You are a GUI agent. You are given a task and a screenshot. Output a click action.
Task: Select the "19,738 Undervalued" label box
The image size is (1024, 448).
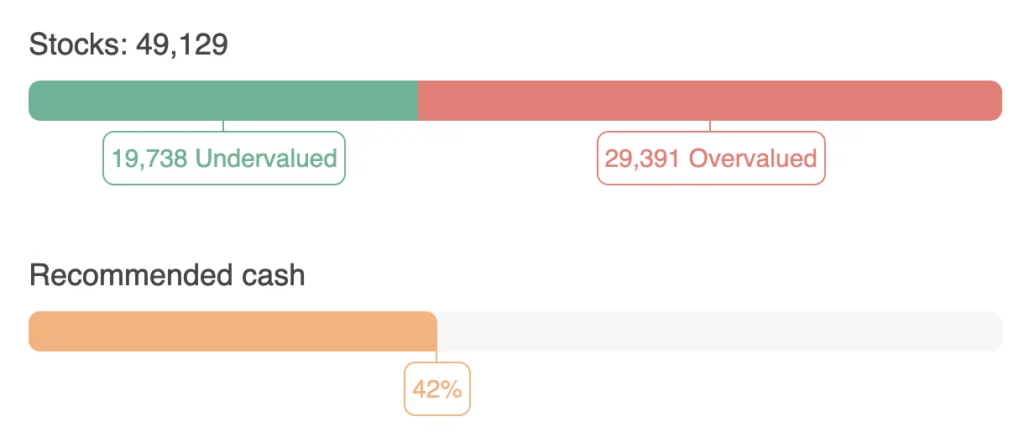pyautogui.click(x=224, y=158)
